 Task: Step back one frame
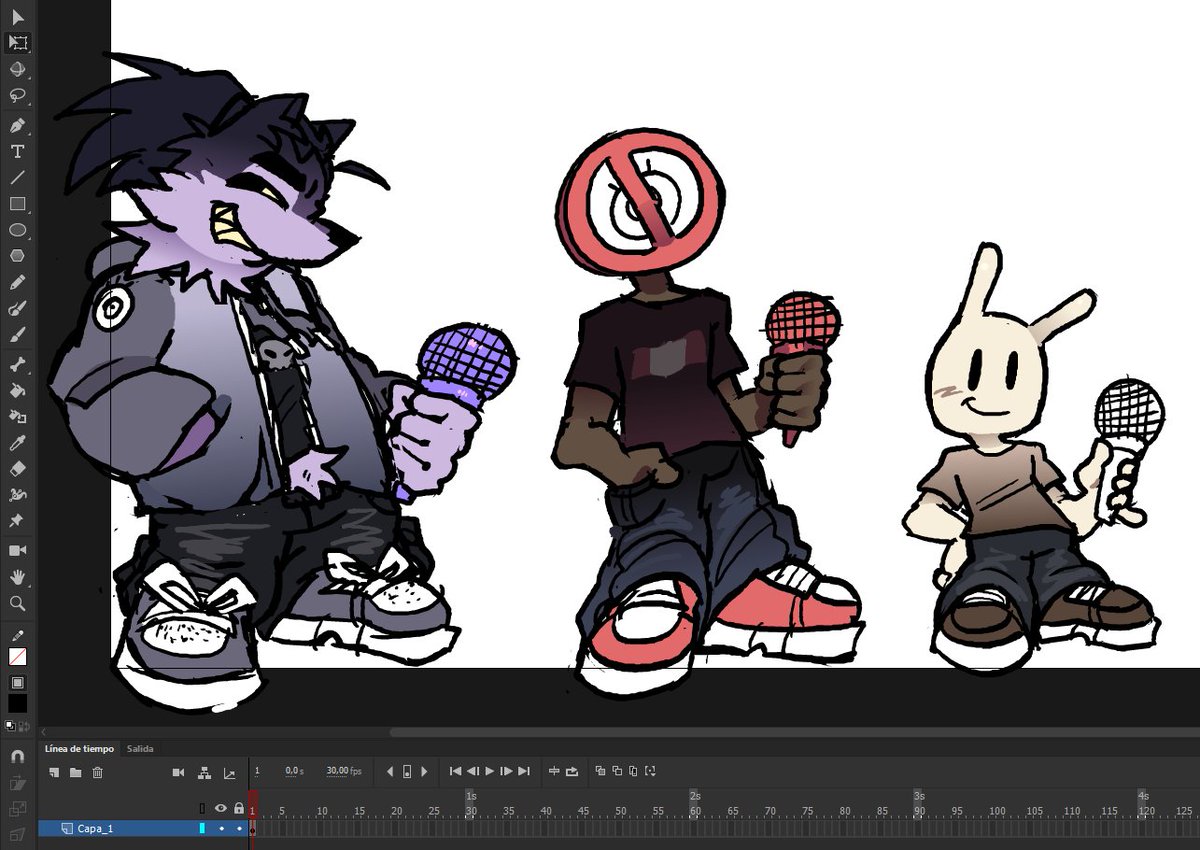pyautogui.click(x=473, y=771)
